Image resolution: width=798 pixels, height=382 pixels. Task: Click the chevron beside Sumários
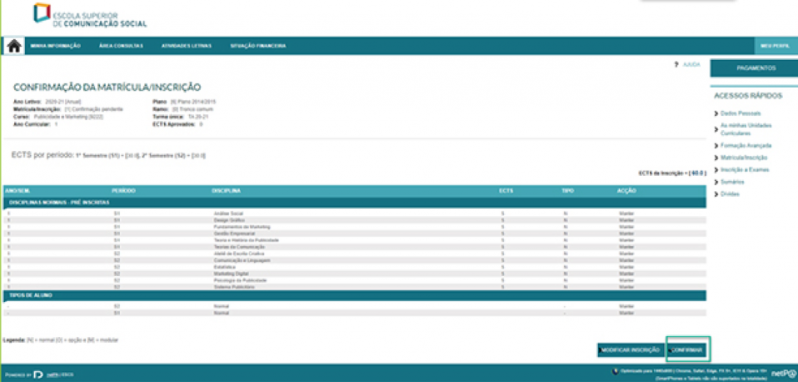(x=717, y=182)
